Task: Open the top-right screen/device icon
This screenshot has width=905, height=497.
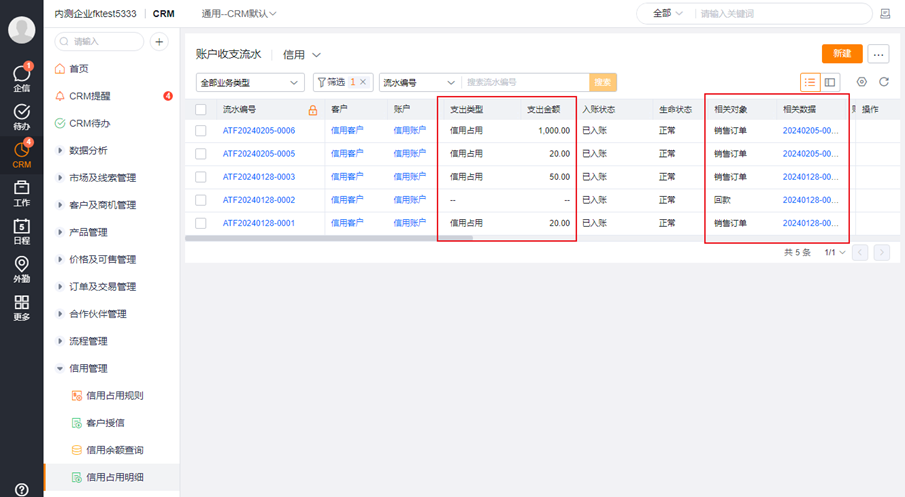Action: click(x=885, y=14)
